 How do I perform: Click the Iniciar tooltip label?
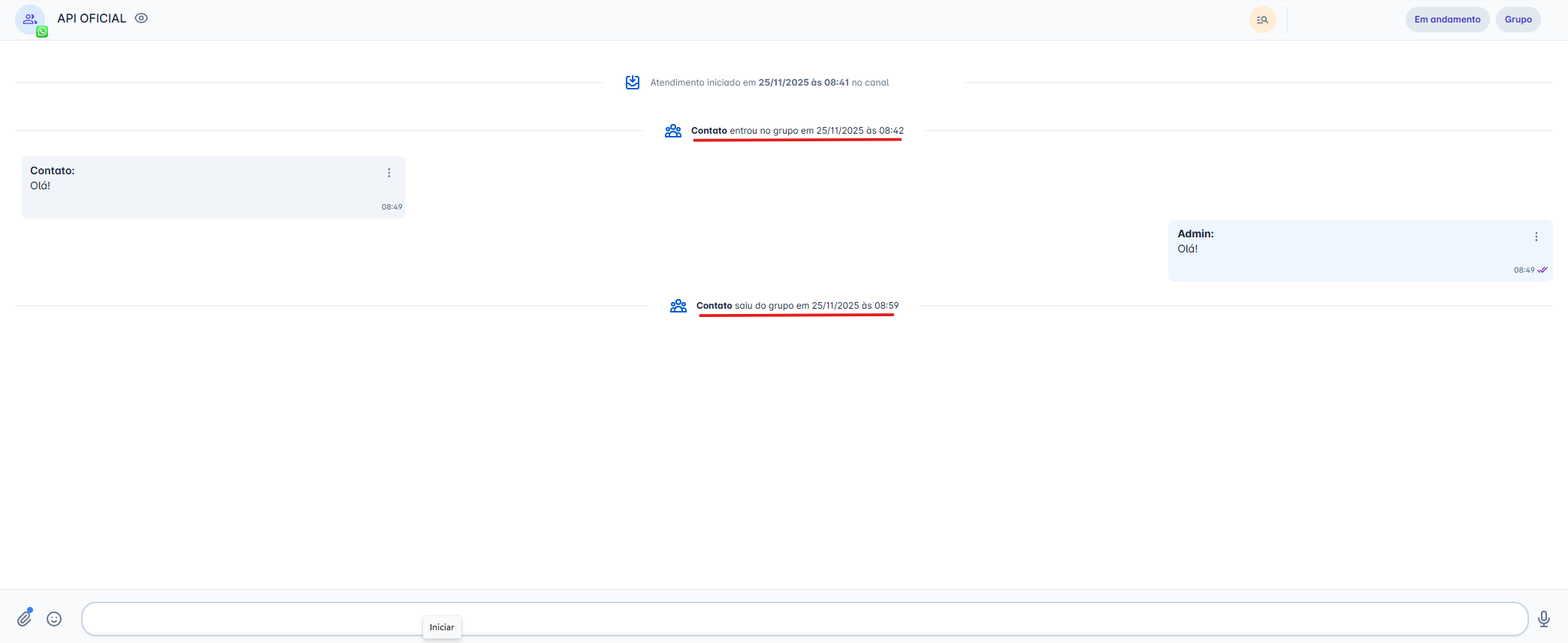(x=442, y=627)
